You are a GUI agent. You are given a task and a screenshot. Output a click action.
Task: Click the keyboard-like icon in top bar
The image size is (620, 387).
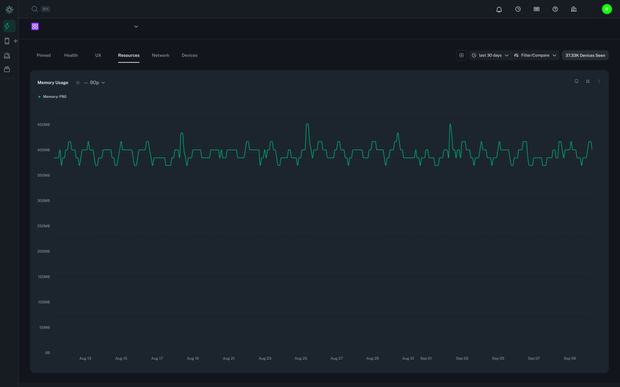[x=537, y=9]
